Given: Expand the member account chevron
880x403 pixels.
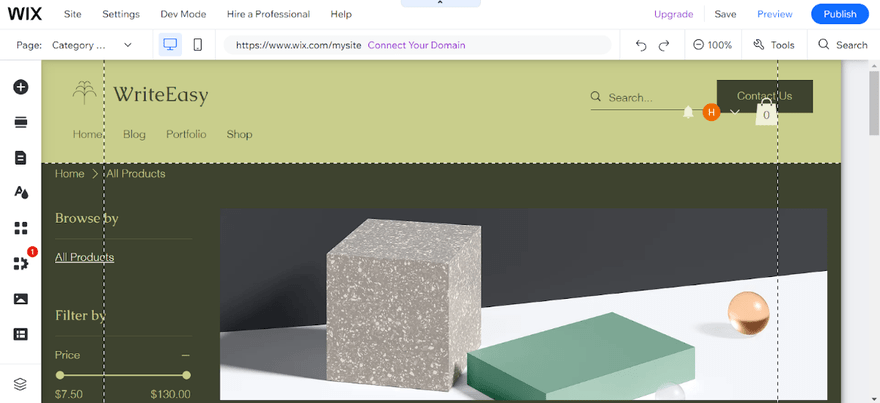Looking at the screenshot, I should click(735, 112).
